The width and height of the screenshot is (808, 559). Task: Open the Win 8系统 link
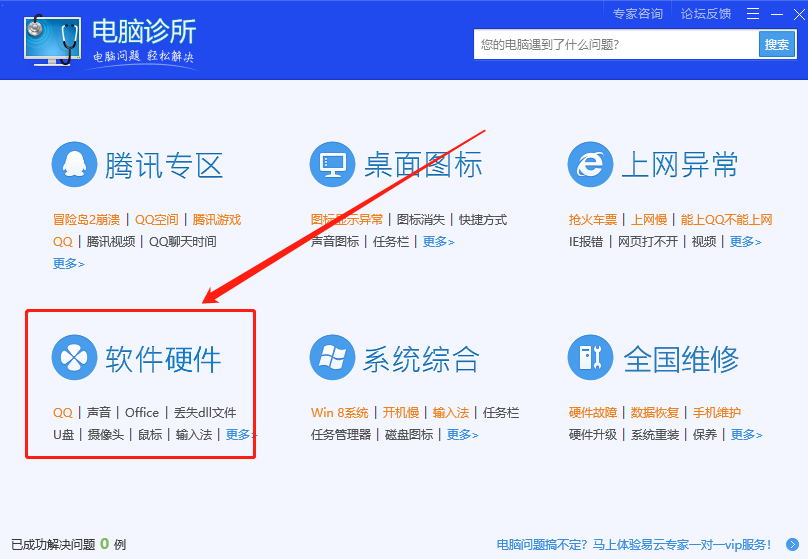tap(340, 413)
